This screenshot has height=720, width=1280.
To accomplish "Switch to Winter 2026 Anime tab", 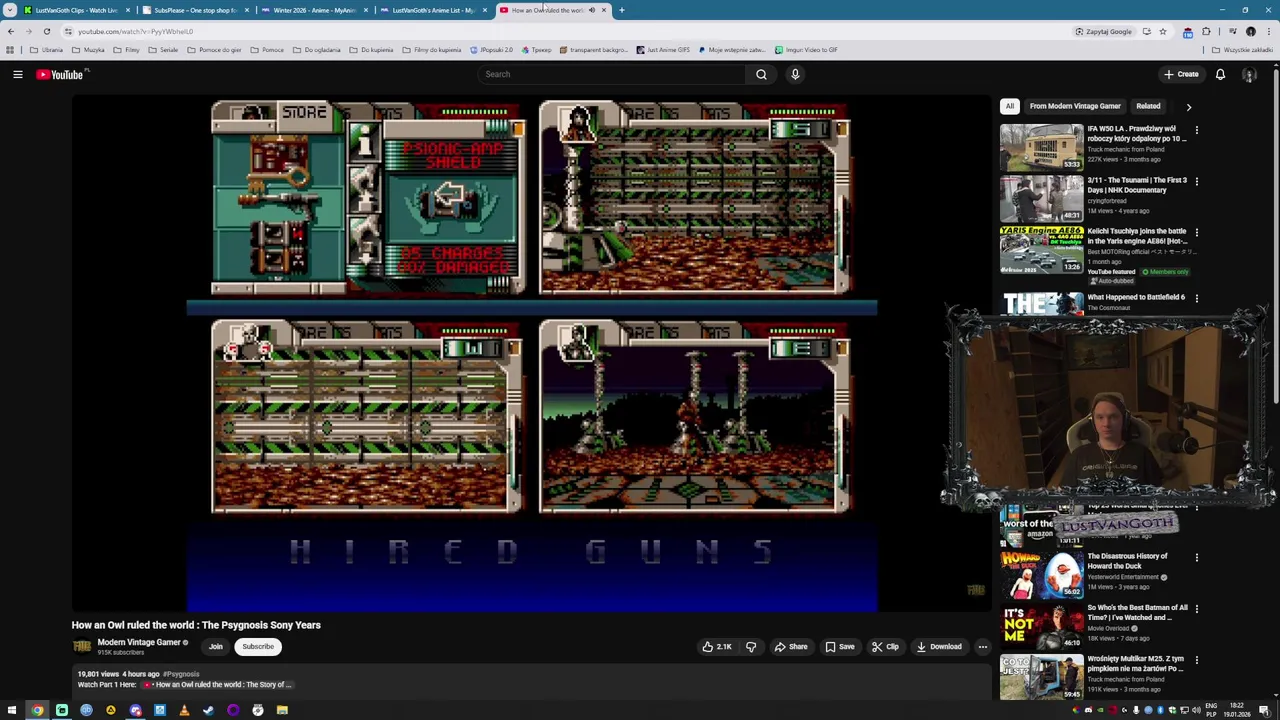I will pos(315,10).
